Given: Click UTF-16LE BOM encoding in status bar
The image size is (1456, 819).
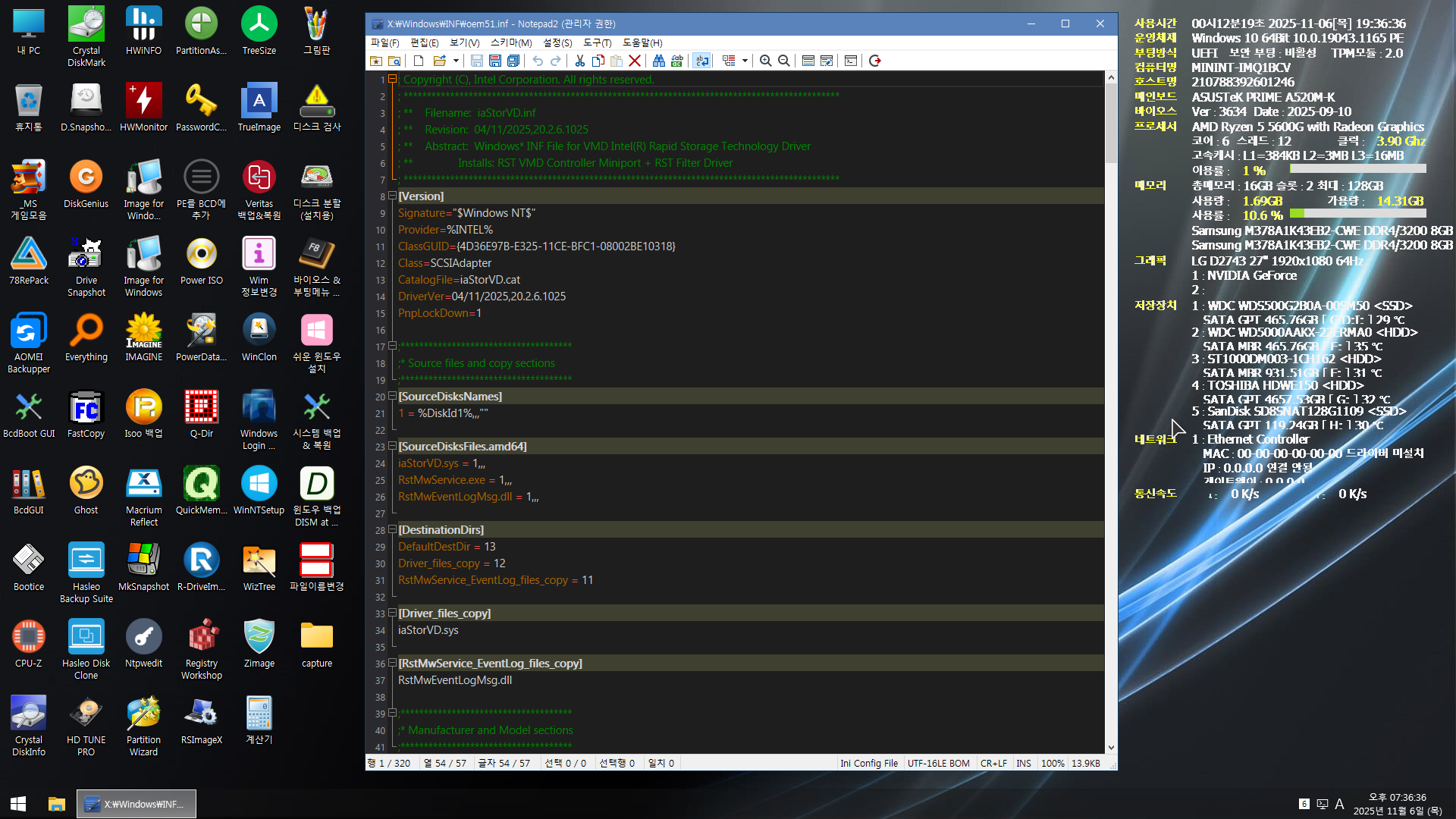Looking at the screenshot, I should tap(938, 764).
